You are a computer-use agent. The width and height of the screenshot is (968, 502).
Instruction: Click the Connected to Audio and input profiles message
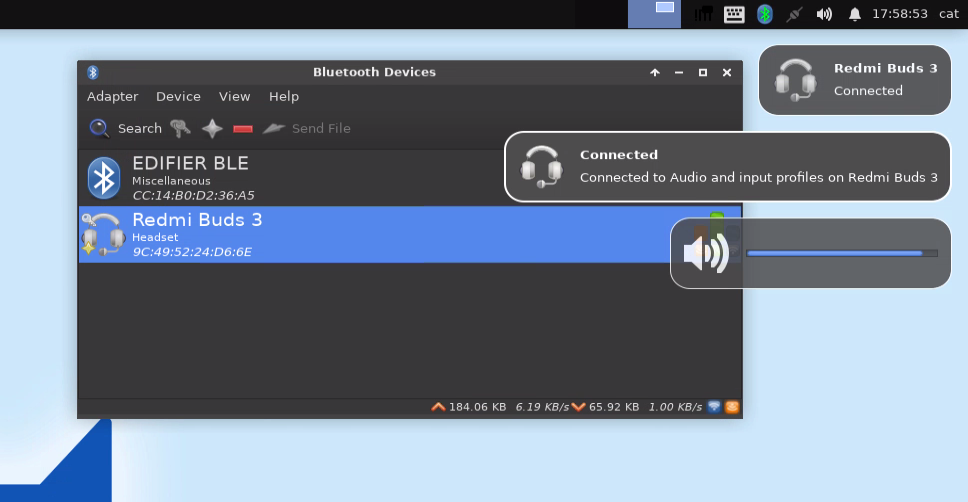pos(759,178)
